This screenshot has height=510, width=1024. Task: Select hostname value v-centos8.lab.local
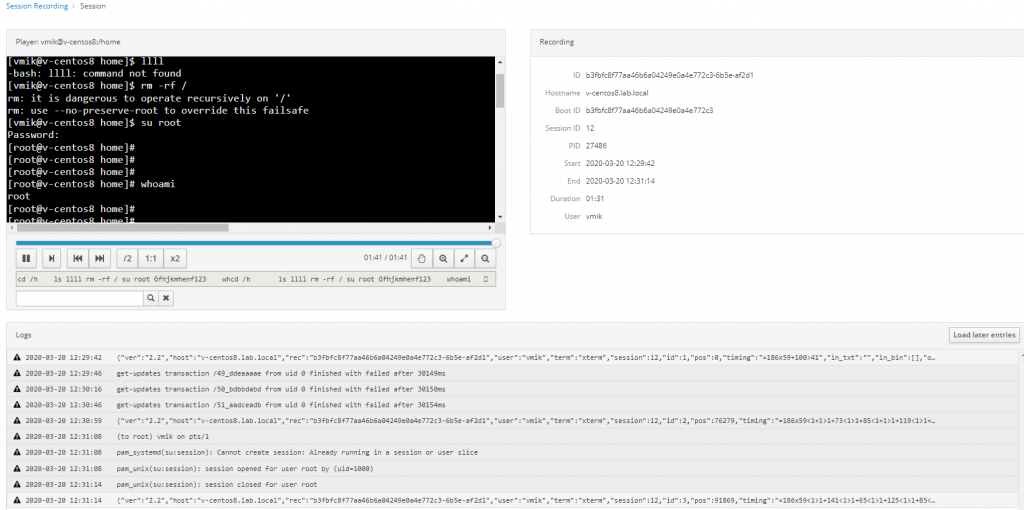pos(616,93)
